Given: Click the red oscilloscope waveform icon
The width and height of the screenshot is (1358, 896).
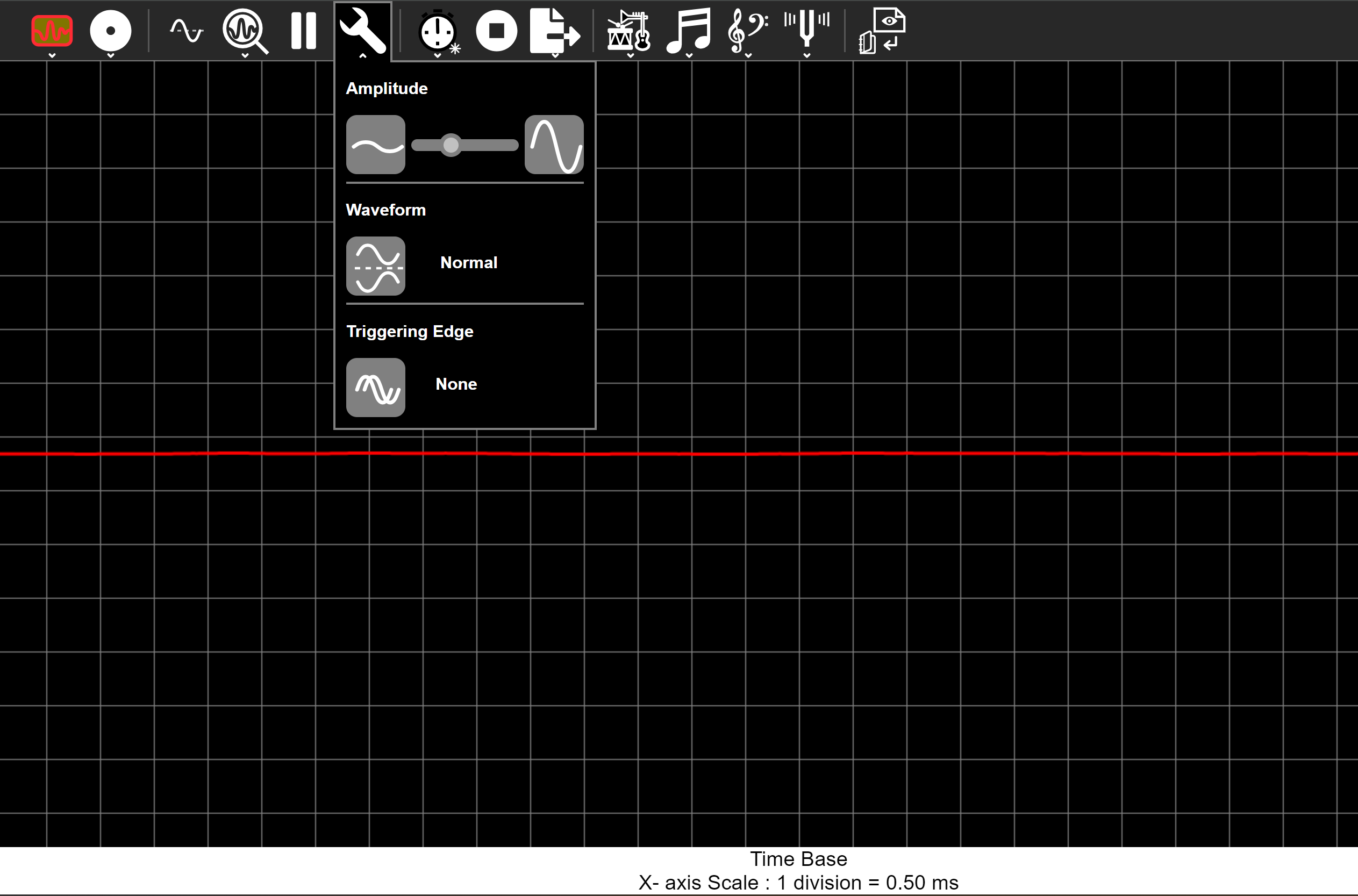Looking at the screenshot, I should (x=52, y=30).
